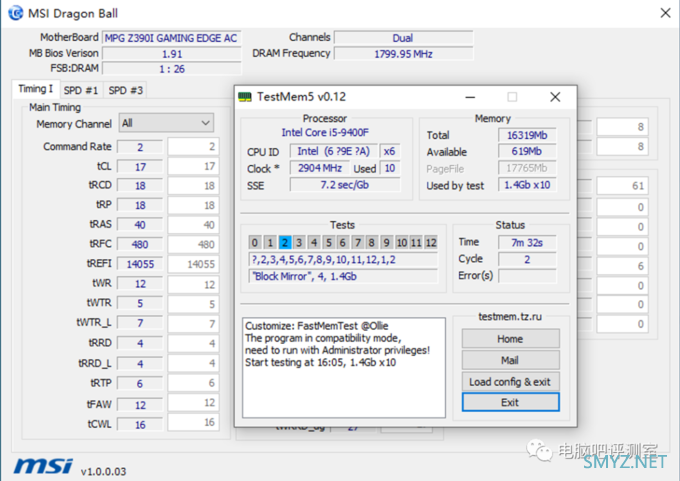Viewport: 680px width, 481px height.
Task: Switch to the SPD #1 tab
Action: click(x=81, y=90)
